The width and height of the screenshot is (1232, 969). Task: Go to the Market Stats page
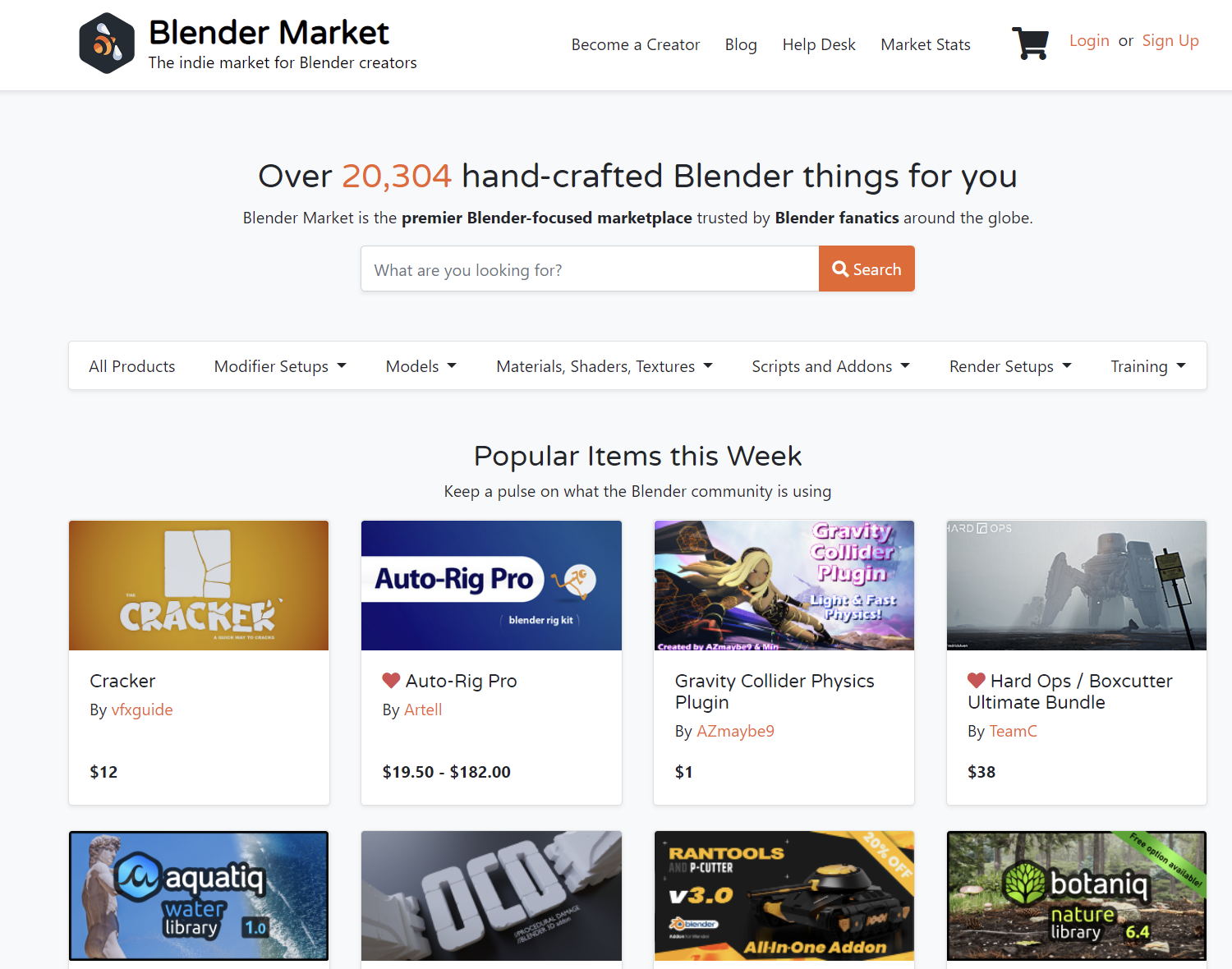click(x=926, y=44)
